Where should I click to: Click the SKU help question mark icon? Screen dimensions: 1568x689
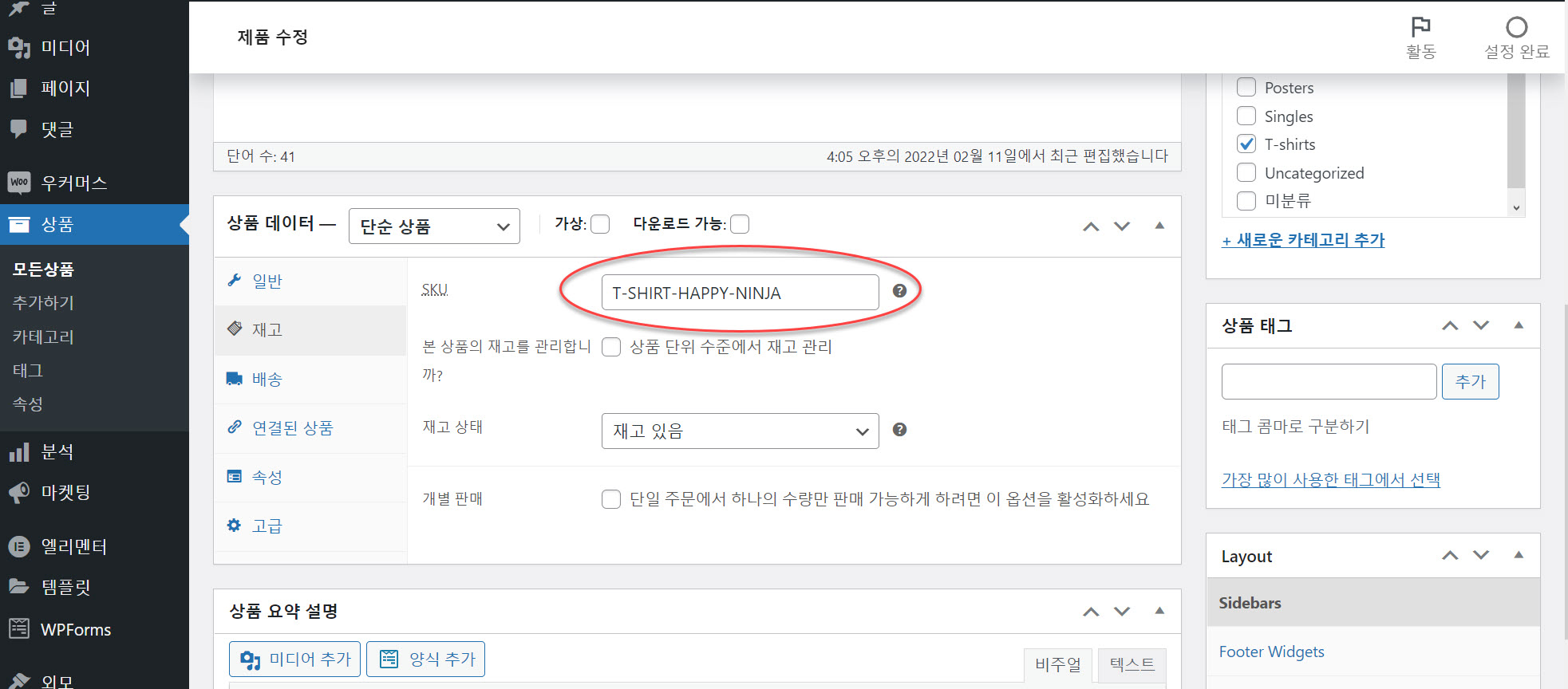pyautogui.click(x=899, y=291)
